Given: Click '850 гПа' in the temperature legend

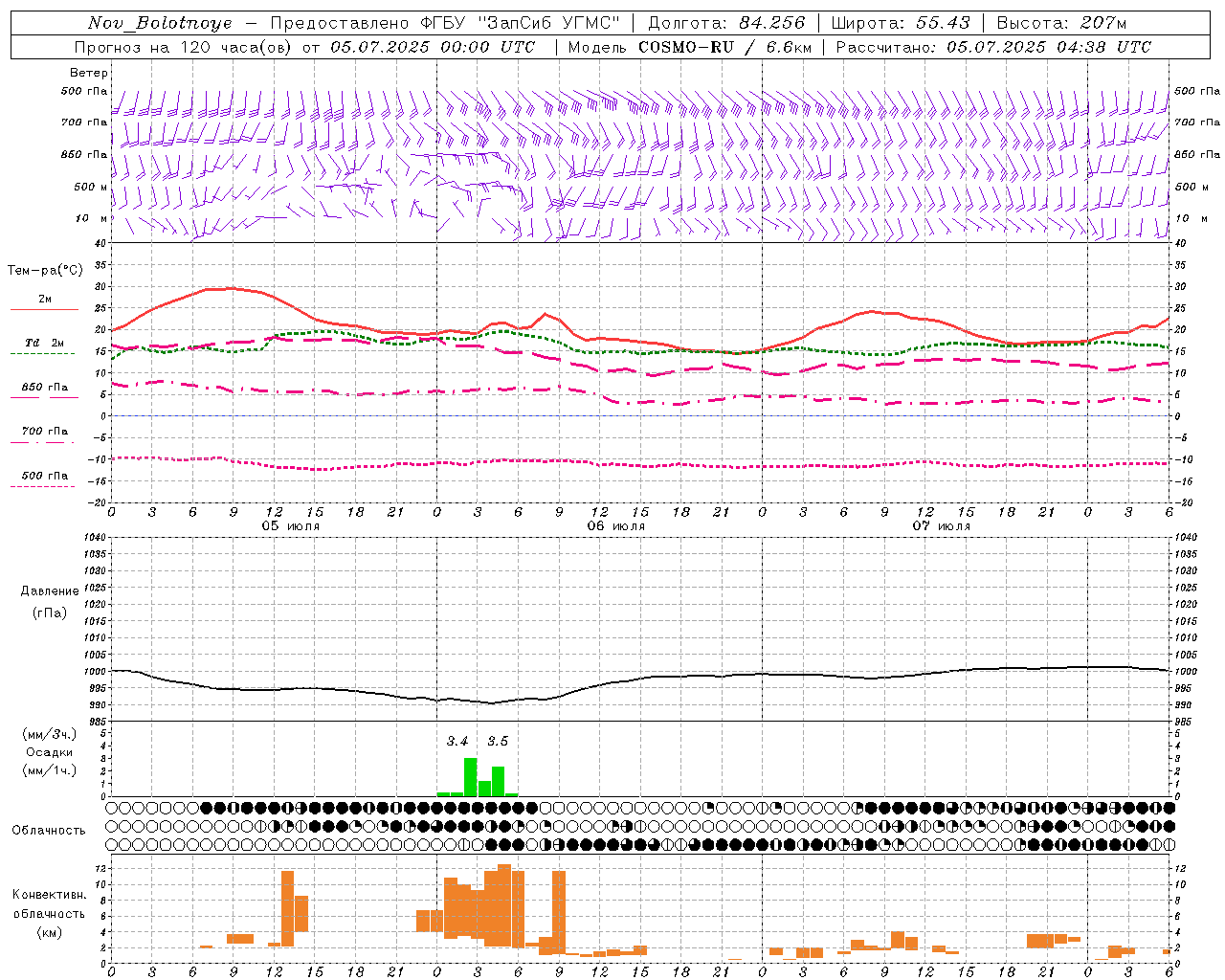Looking at the screenshot, I should [45, 388].
